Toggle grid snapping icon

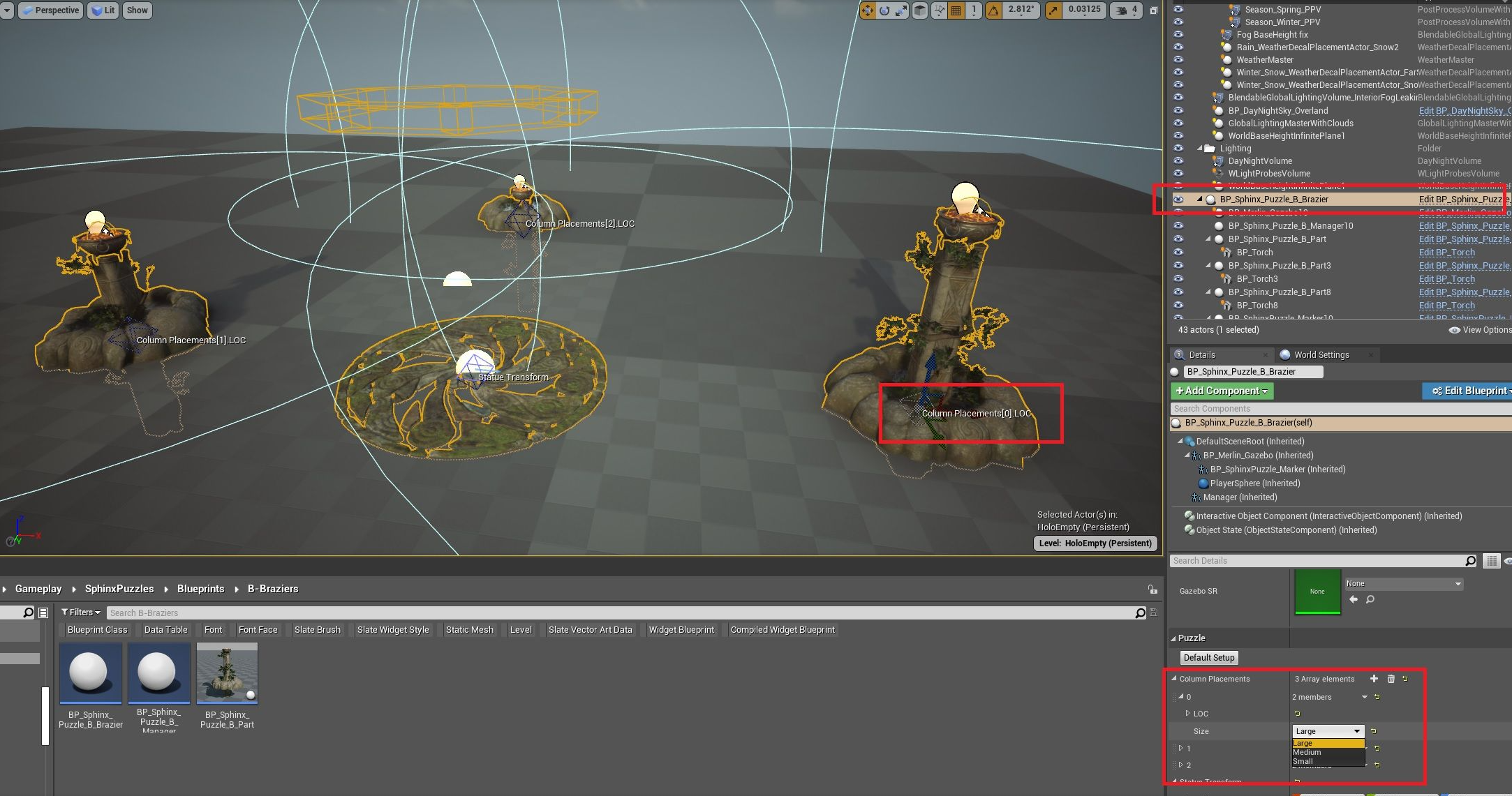[x=956, y=10]
